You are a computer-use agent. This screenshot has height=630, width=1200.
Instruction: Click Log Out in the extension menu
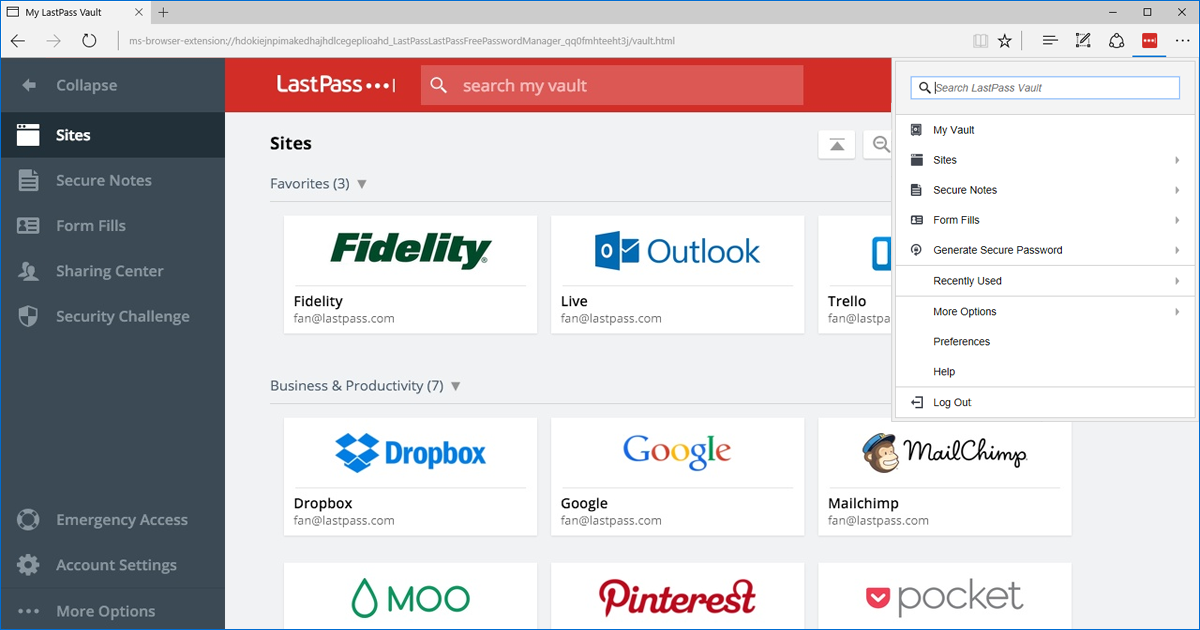point(950,401)
